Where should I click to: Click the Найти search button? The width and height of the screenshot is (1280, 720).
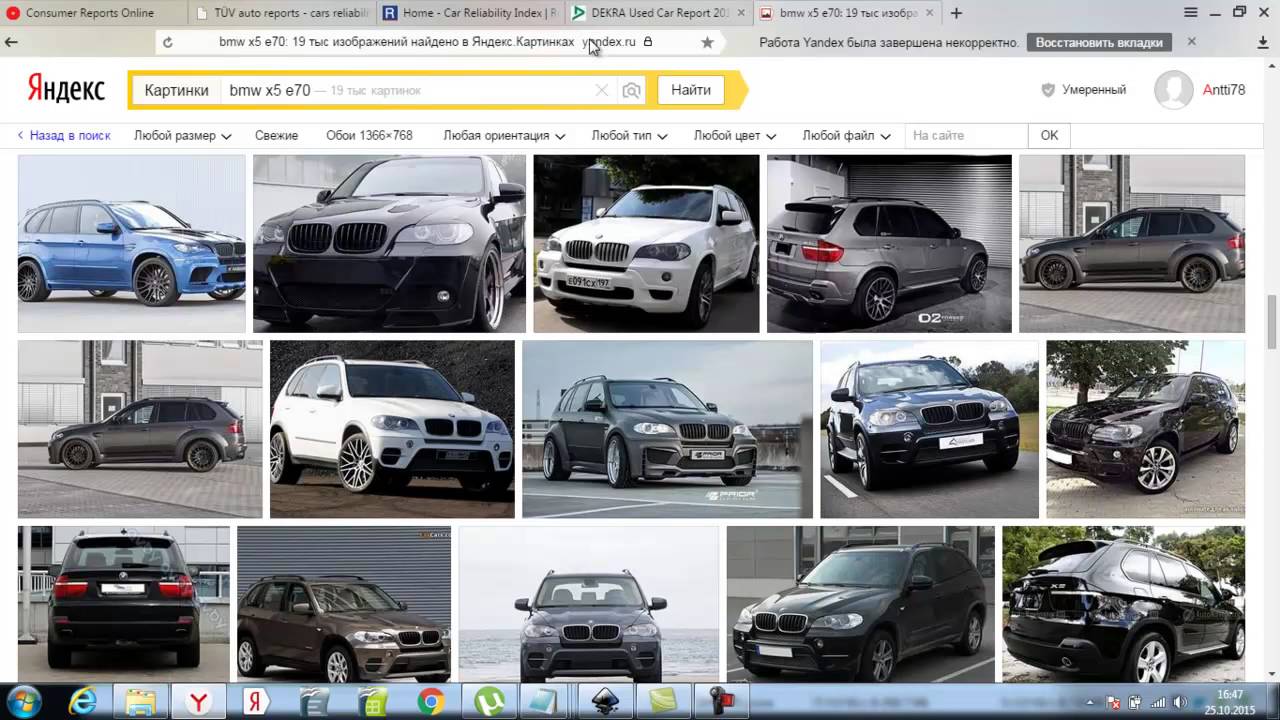point(691,90)
